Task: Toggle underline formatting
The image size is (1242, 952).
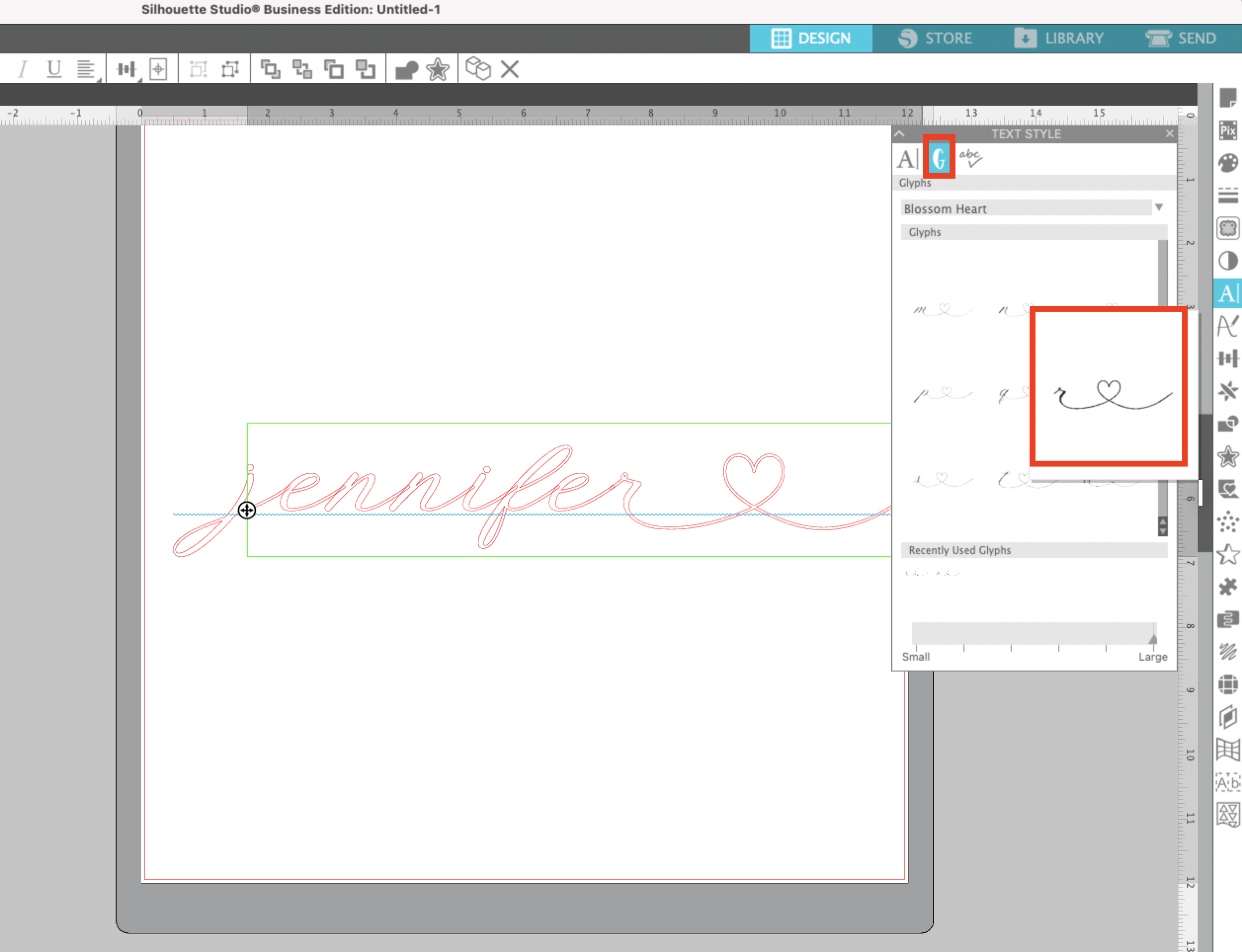Action: tap(54, 68)
